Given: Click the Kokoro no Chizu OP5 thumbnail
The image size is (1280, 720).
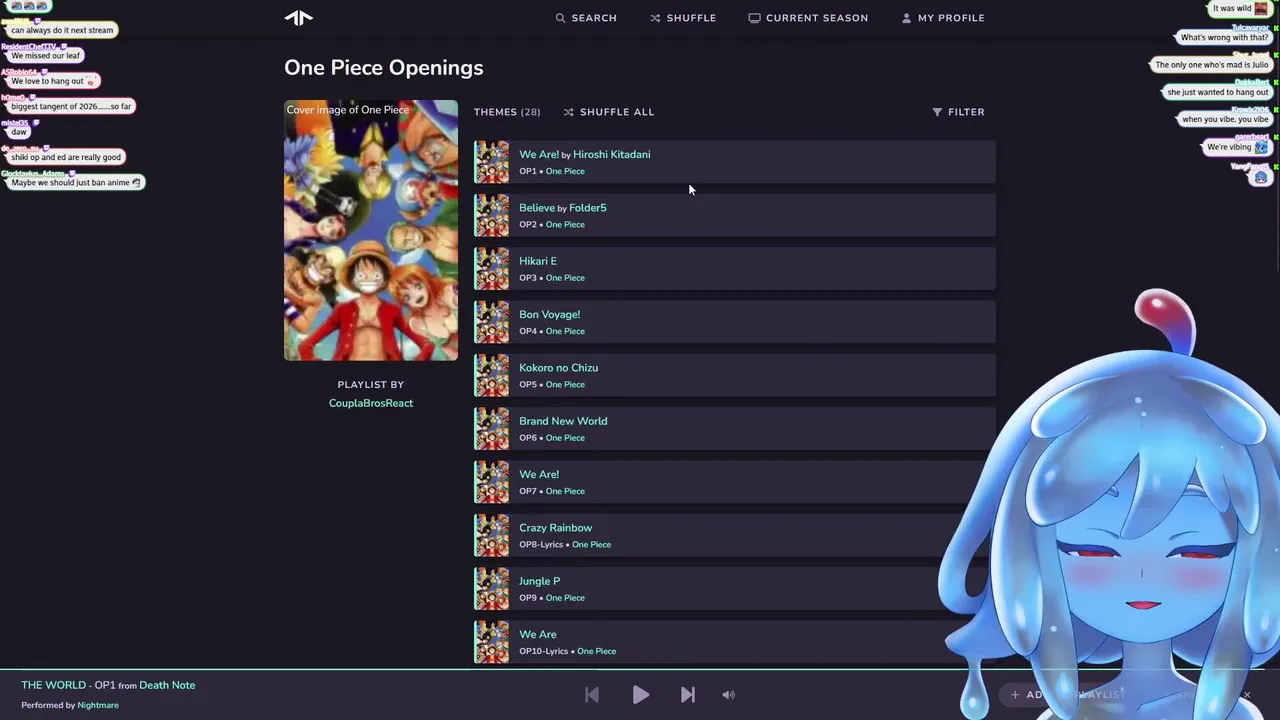Looking at the screenshot, I should tap(491, 375).
